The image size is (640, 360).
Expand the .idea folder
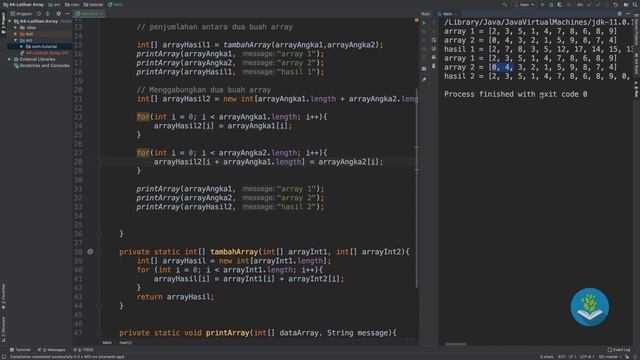pyautogui.click(x=16, y=27)
